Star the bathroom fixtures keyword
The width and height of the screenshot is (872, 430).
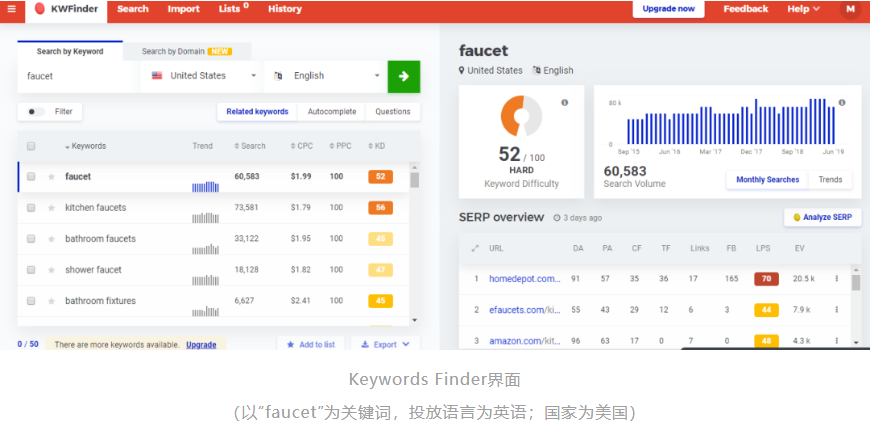51,301
